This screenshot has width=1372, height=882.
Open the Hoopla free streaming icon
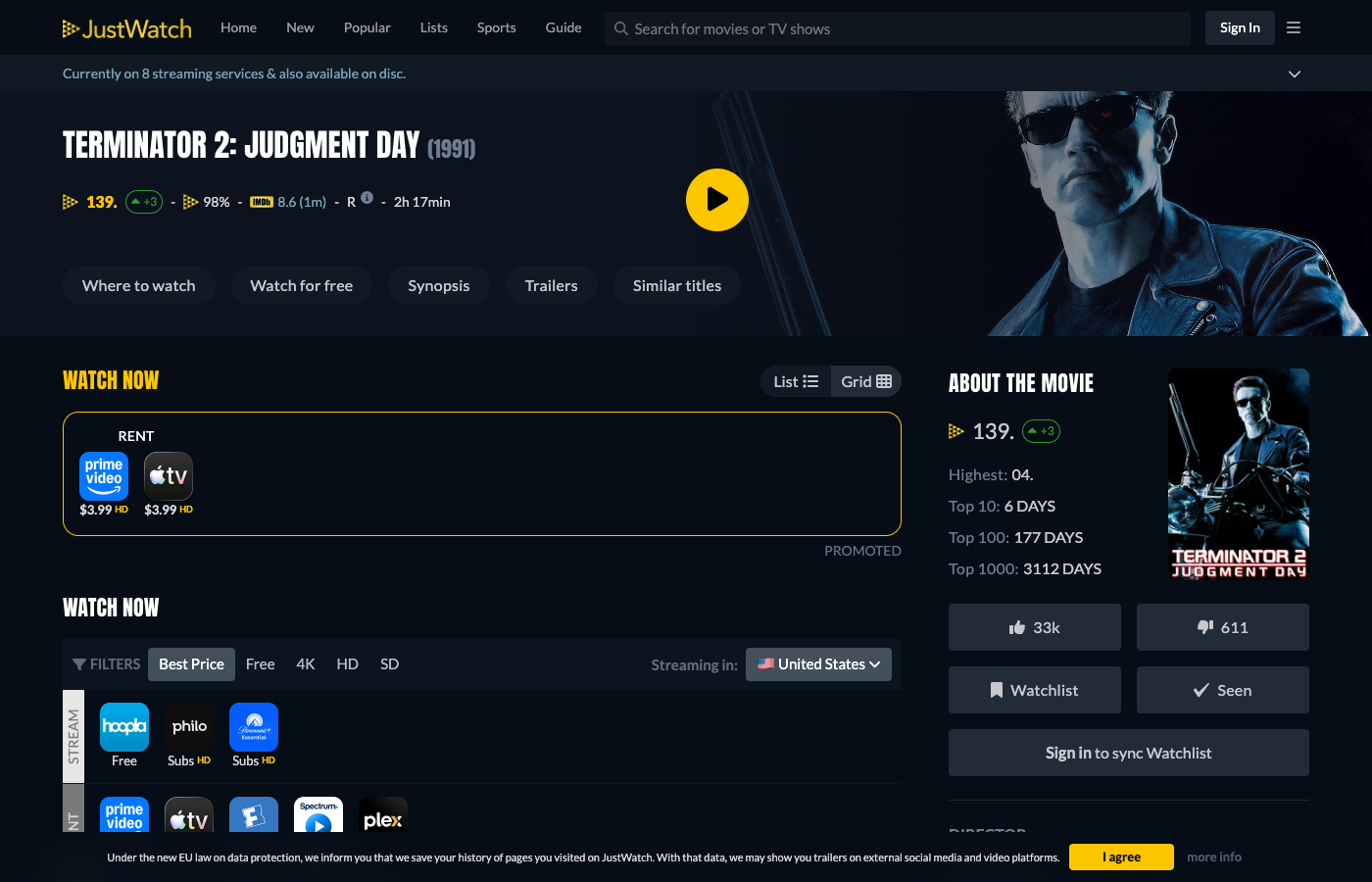coord(124,727)
